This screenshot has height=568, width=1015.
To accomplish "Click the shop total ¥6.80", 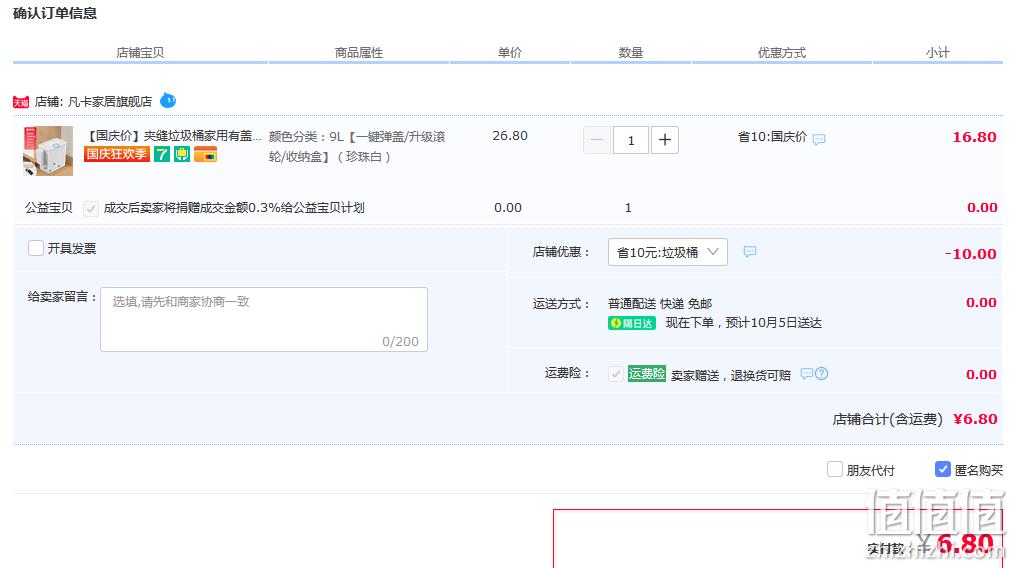I will 975,419.
